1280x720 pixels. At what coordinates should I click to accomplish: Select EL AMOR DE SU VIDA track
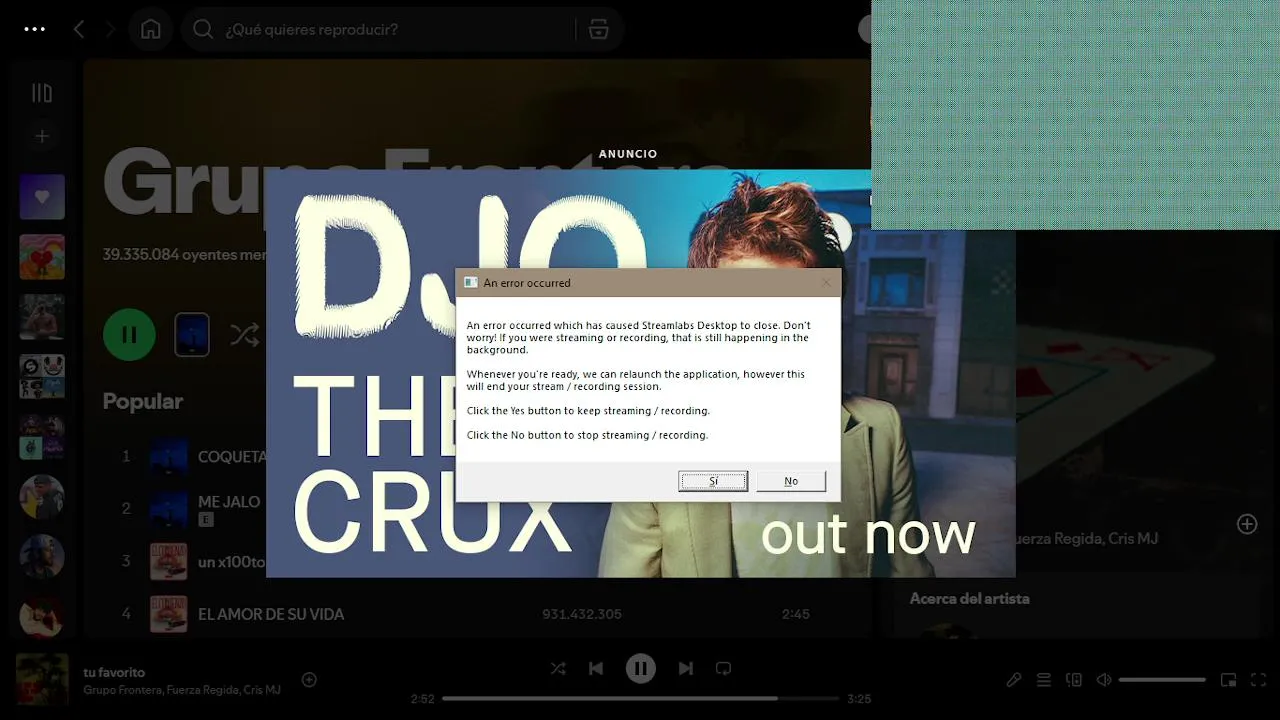(271, 614)
